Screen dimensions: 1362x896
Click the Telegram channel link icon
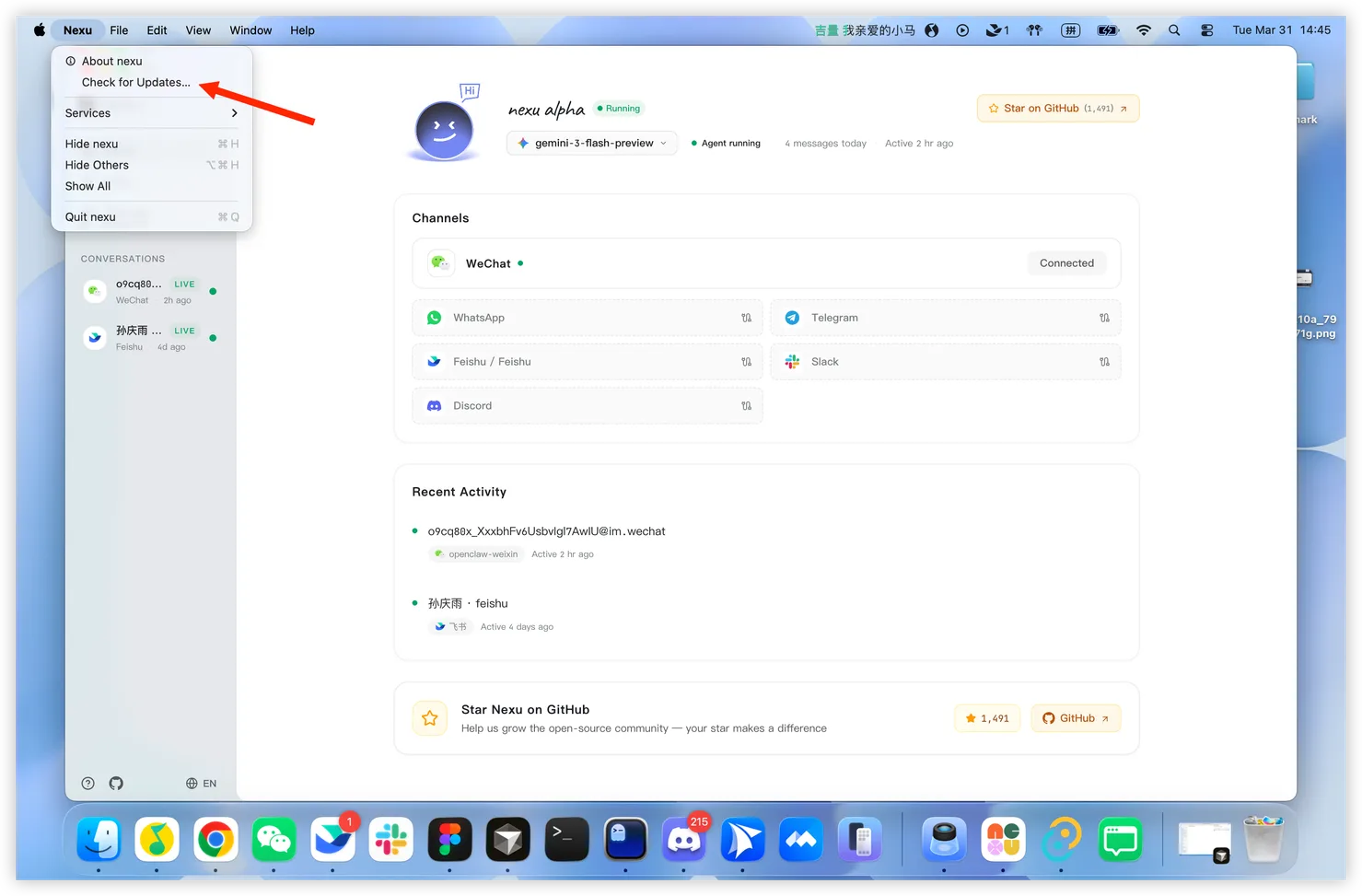pyautogui.click(x=1103, y=318)
